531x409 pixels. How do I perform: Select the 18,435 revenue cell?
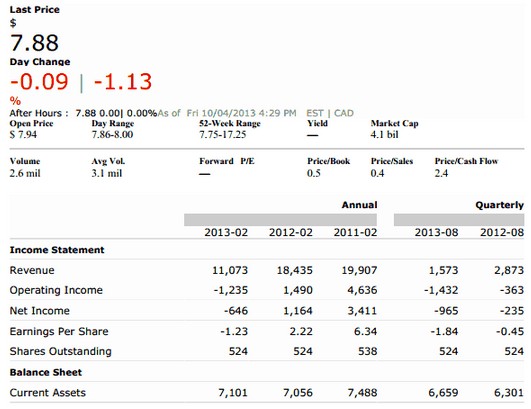click(x=295, y=270)
